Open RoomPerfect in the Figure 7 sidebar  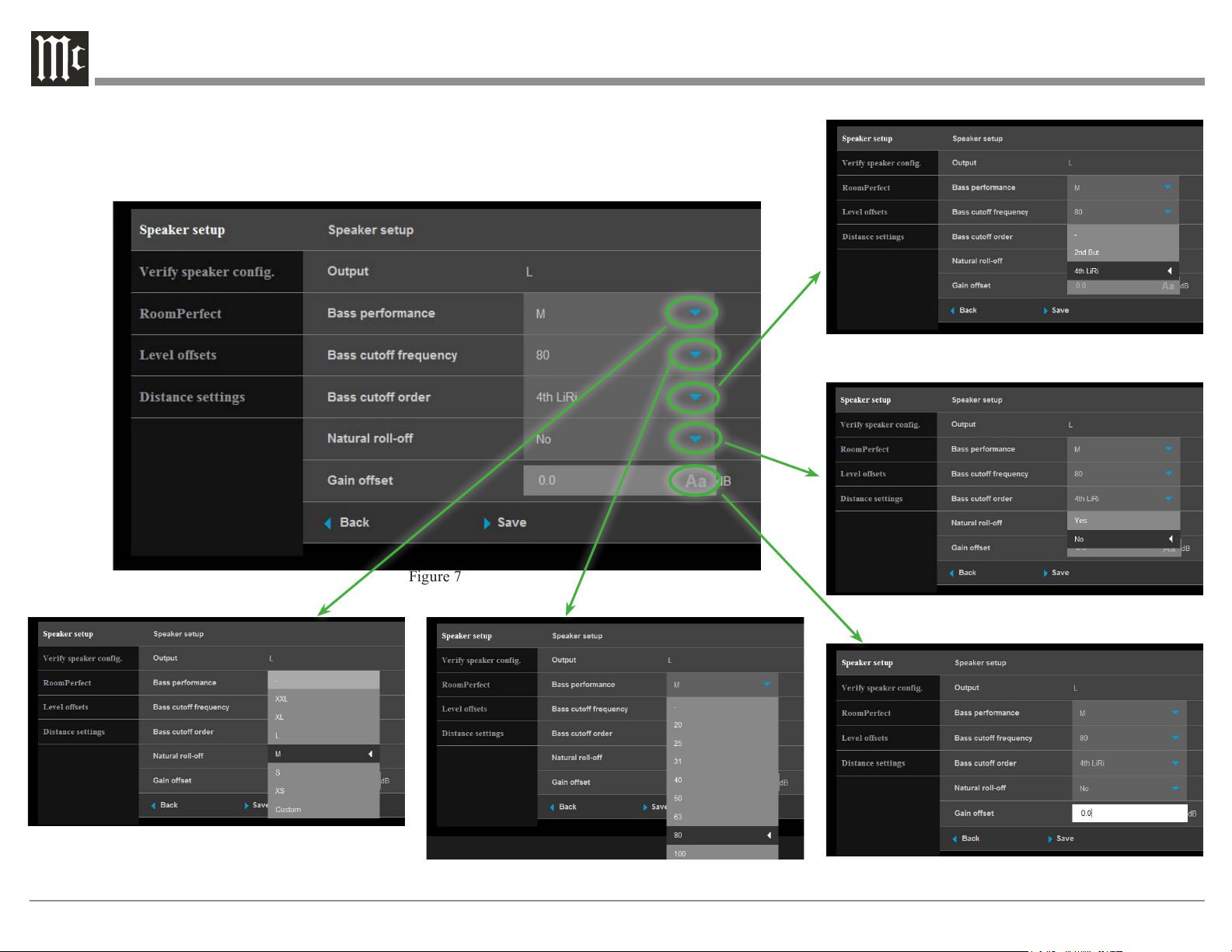tap(180, 314)
